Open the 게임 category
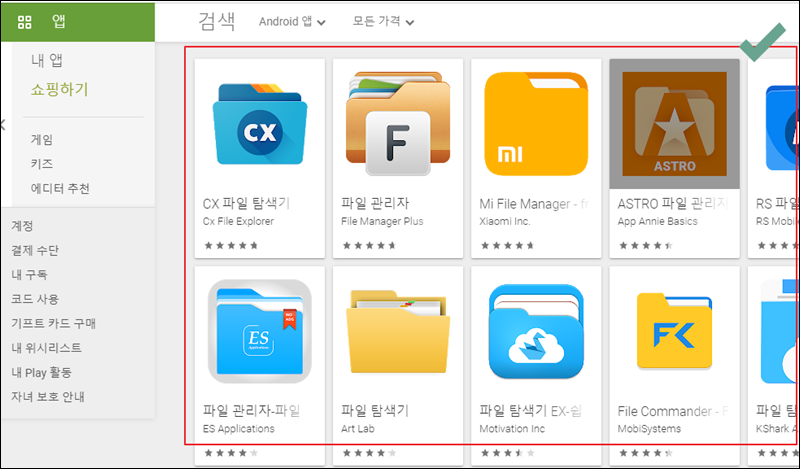This screenshot has height=469, width=800. tap(42, 140)
